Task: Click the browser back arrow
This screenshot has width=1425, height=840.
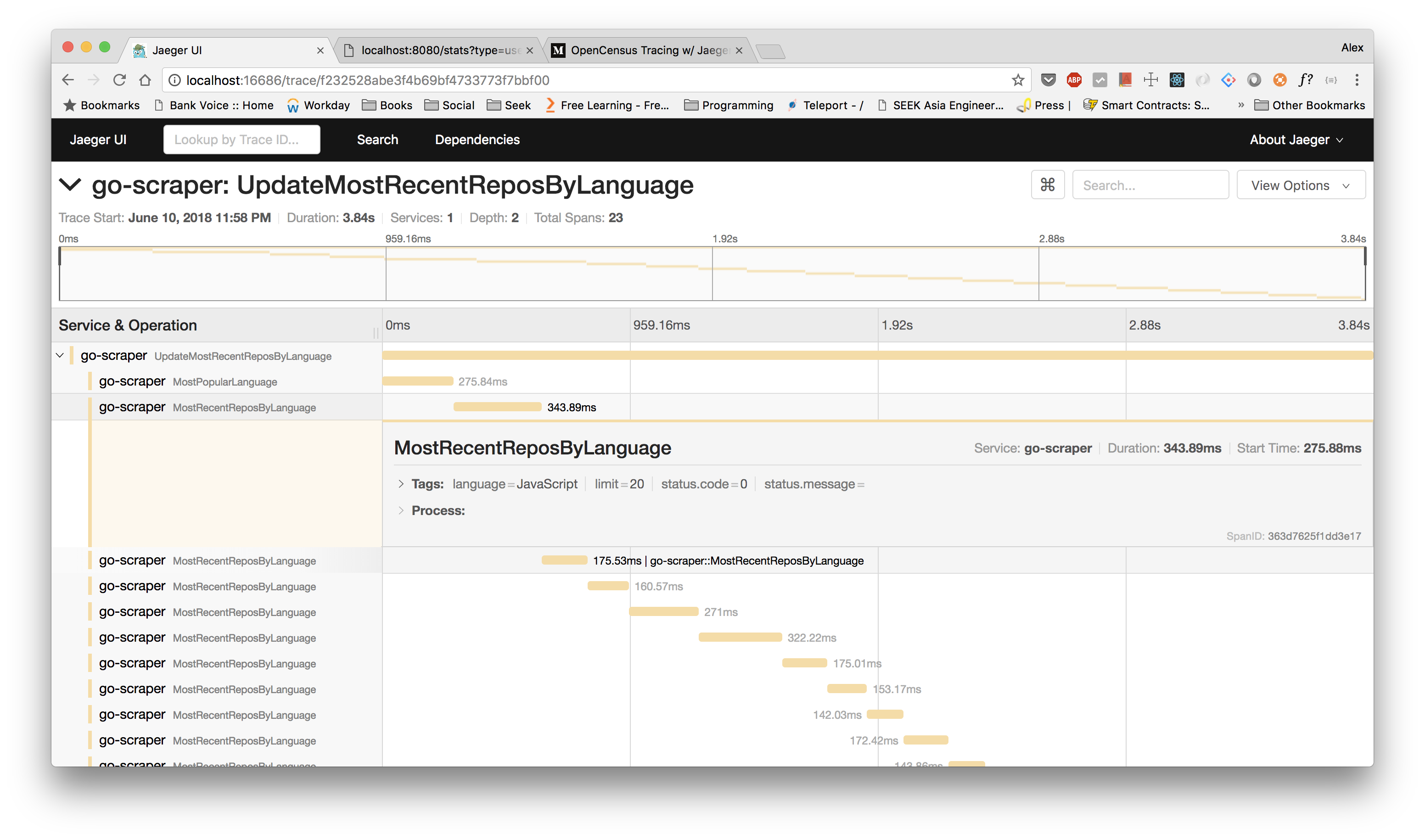Action: click(68, 80)
